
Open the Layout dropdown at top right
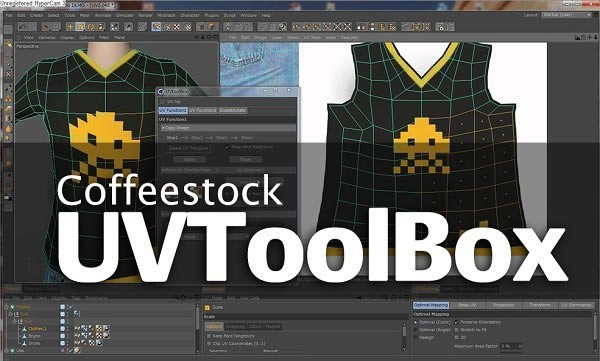tap(567, 15)
